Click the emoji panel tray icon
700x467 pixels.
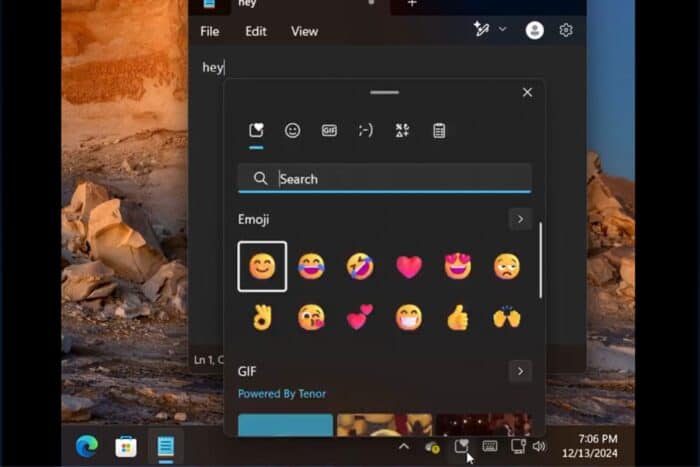pos(461,446)
